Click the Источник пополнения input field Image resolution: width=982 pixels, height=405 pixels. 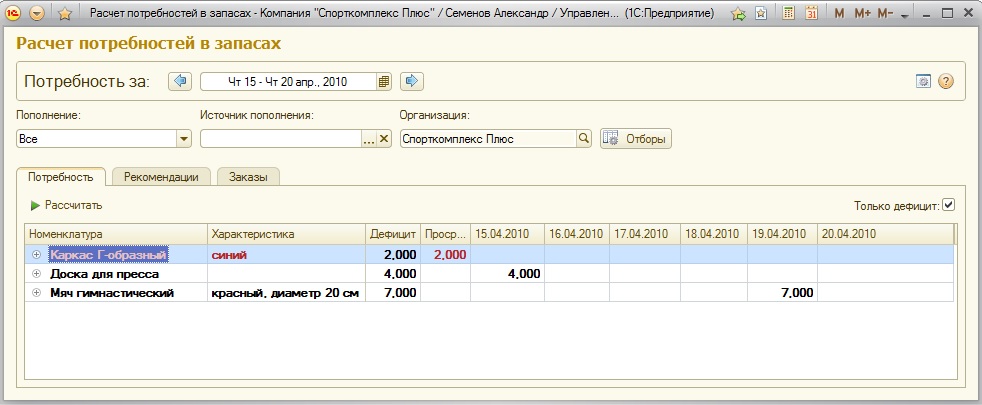click(x=279, y=139)
